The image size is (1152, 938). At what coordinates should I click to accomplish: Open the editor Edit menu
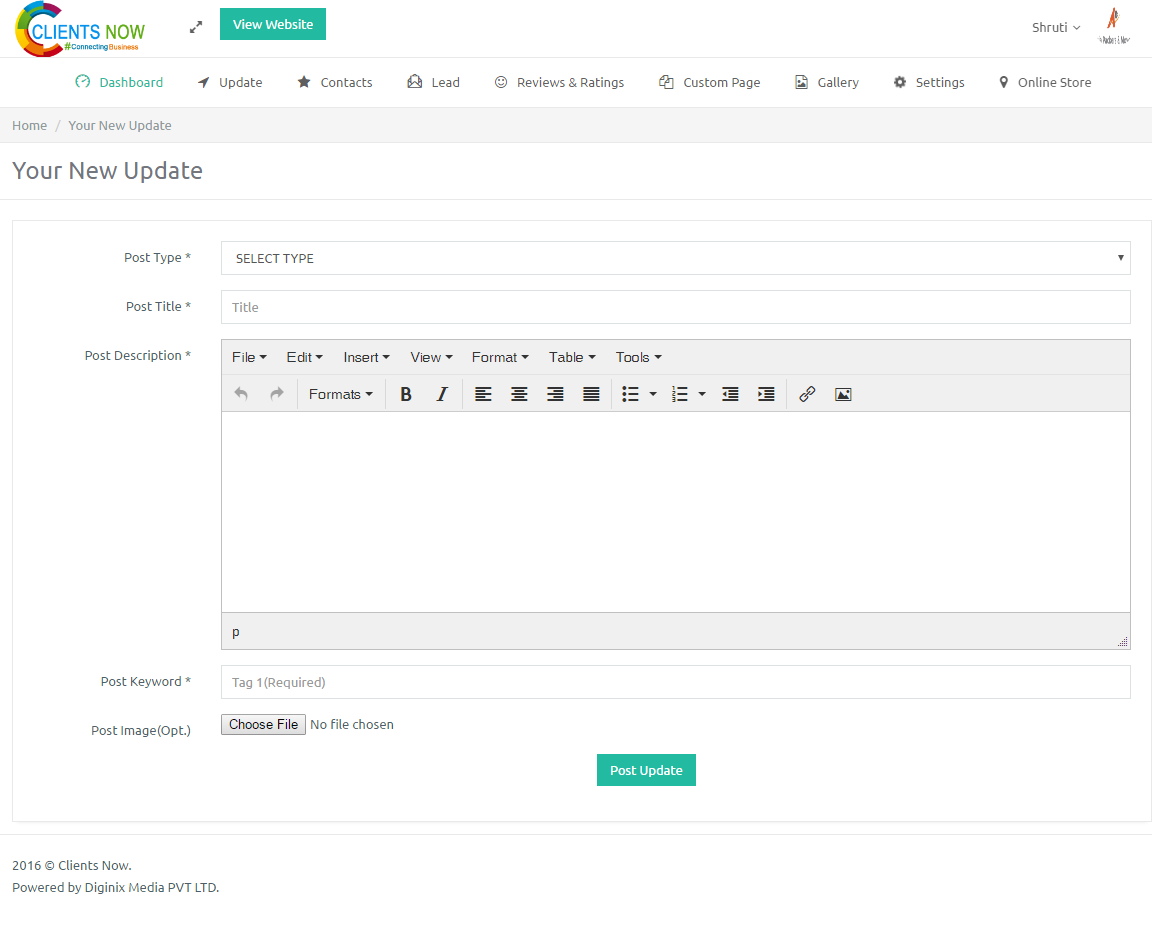pos(304,357)
